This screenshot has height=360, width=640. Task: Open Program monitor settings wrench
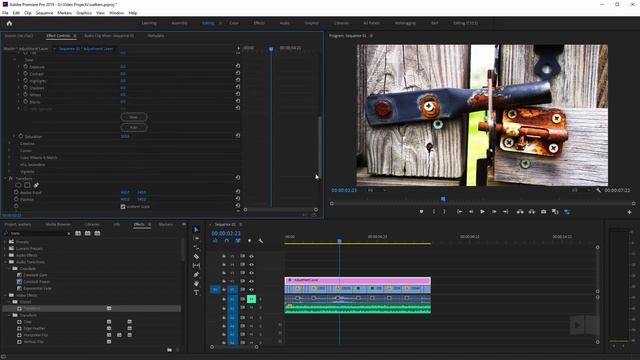[598, 190]
